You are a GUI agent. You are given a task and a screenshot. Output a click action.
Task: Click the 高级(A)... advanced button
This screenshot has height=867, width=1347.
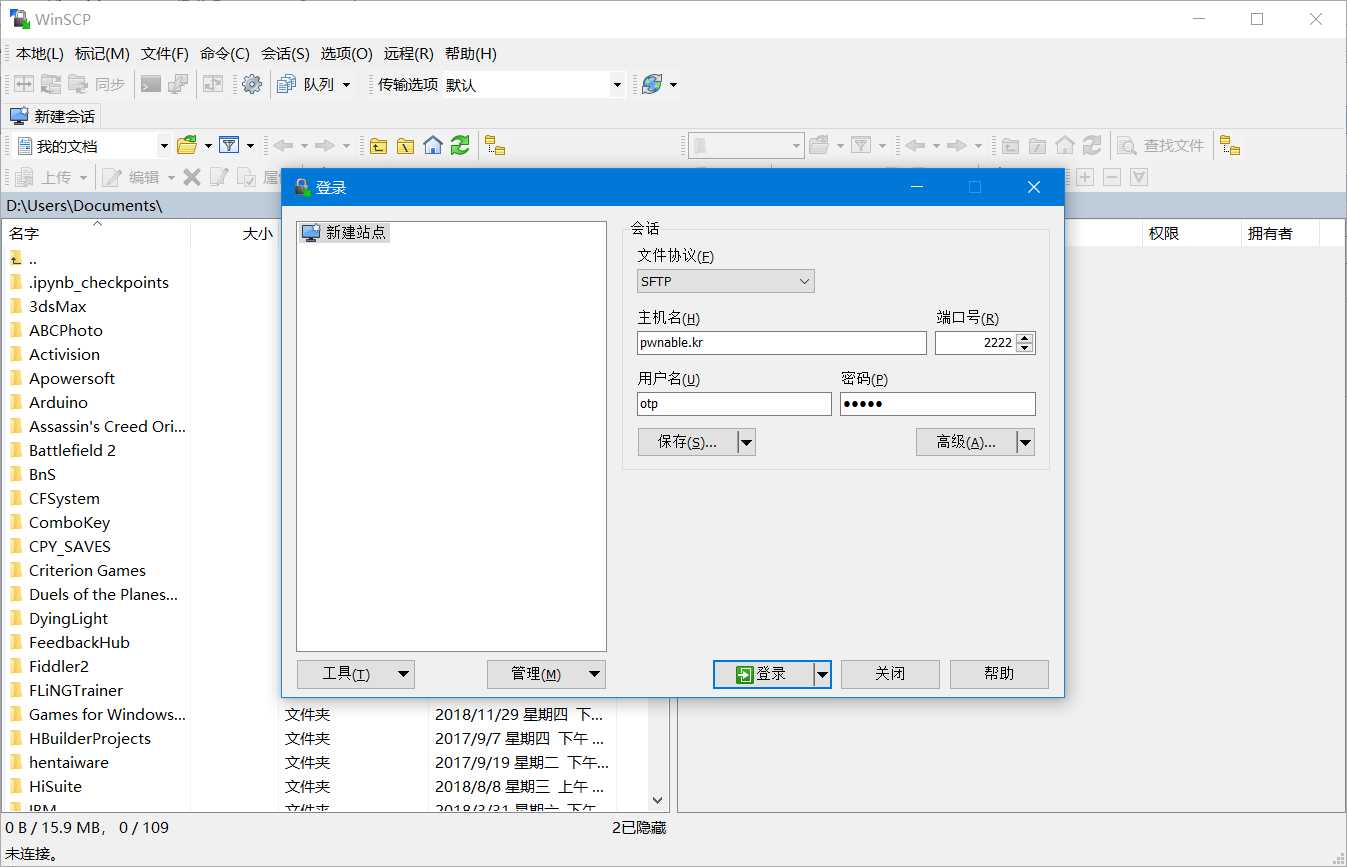pyautogui.click(x=966, y=442)
